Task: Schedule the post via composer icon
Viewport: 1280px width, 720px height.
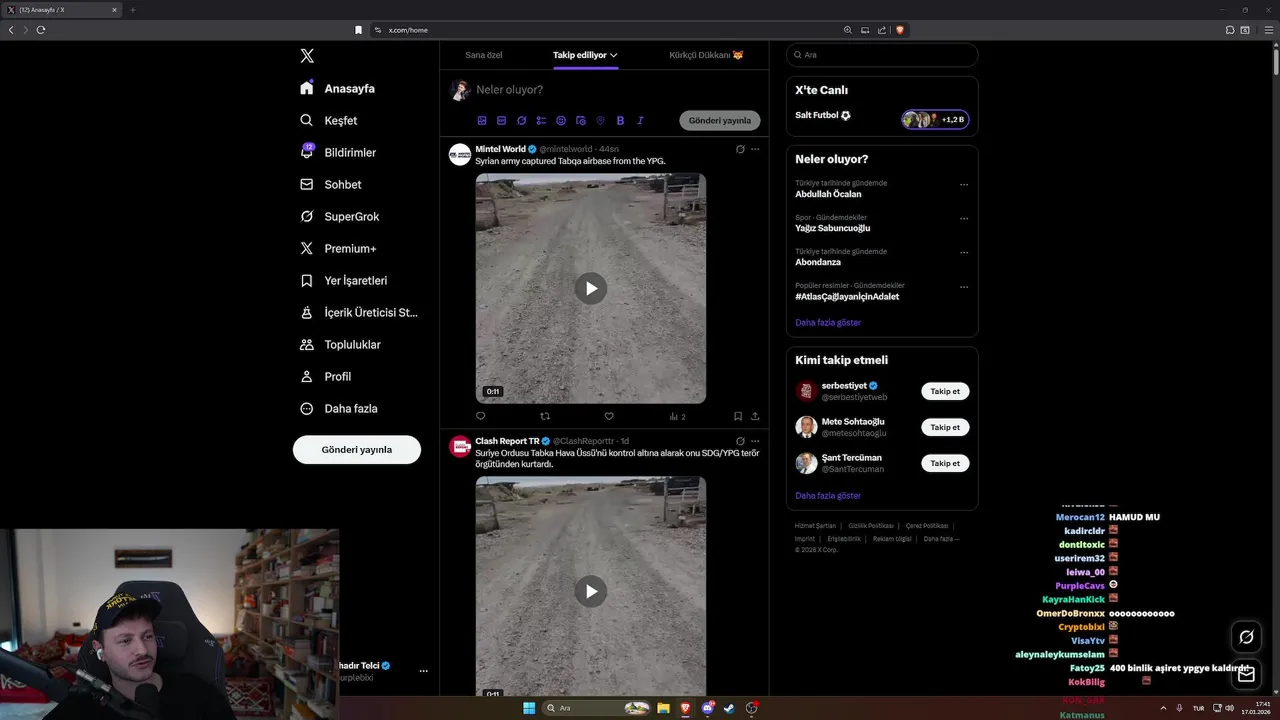Action: coord(581,120)
